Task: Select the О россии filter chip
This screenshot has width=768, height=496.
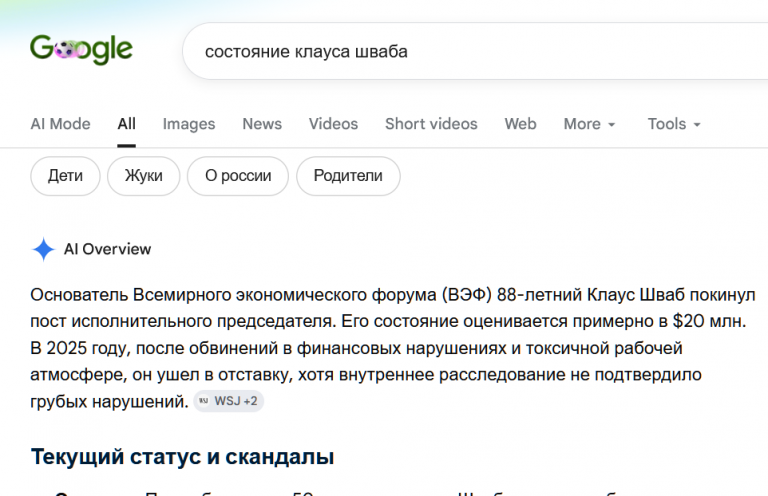Action: [238, 176]
